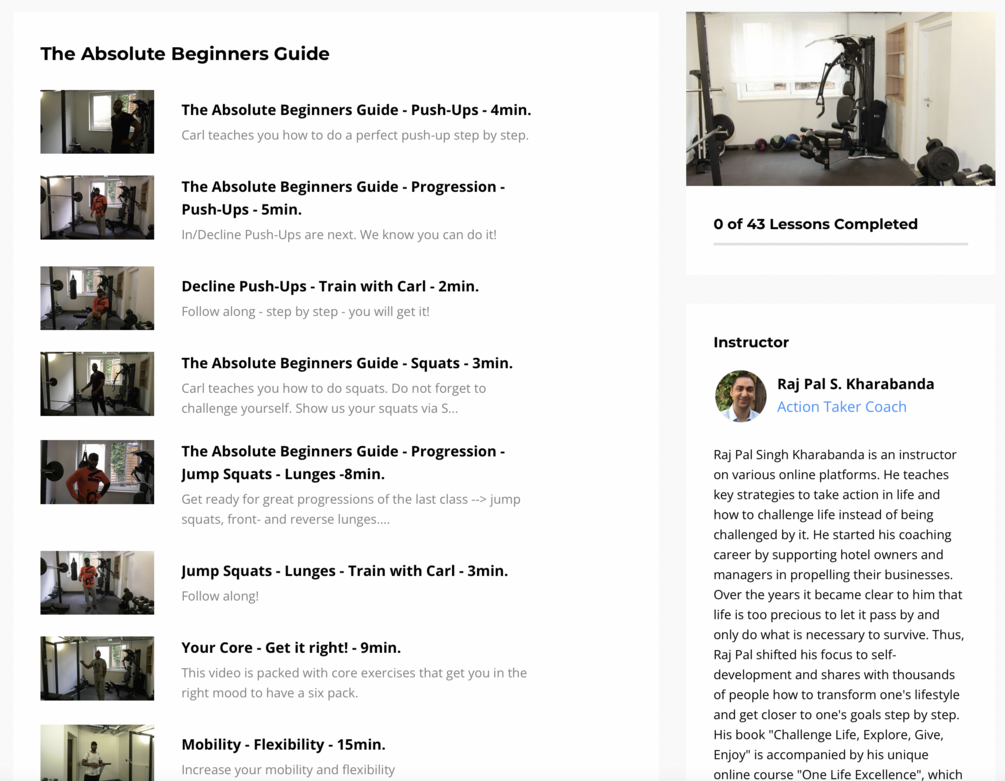Click 'This video is packed with core exercises' text
Image resolution: width=1005 pixels, height=781 pixels.
354,682
